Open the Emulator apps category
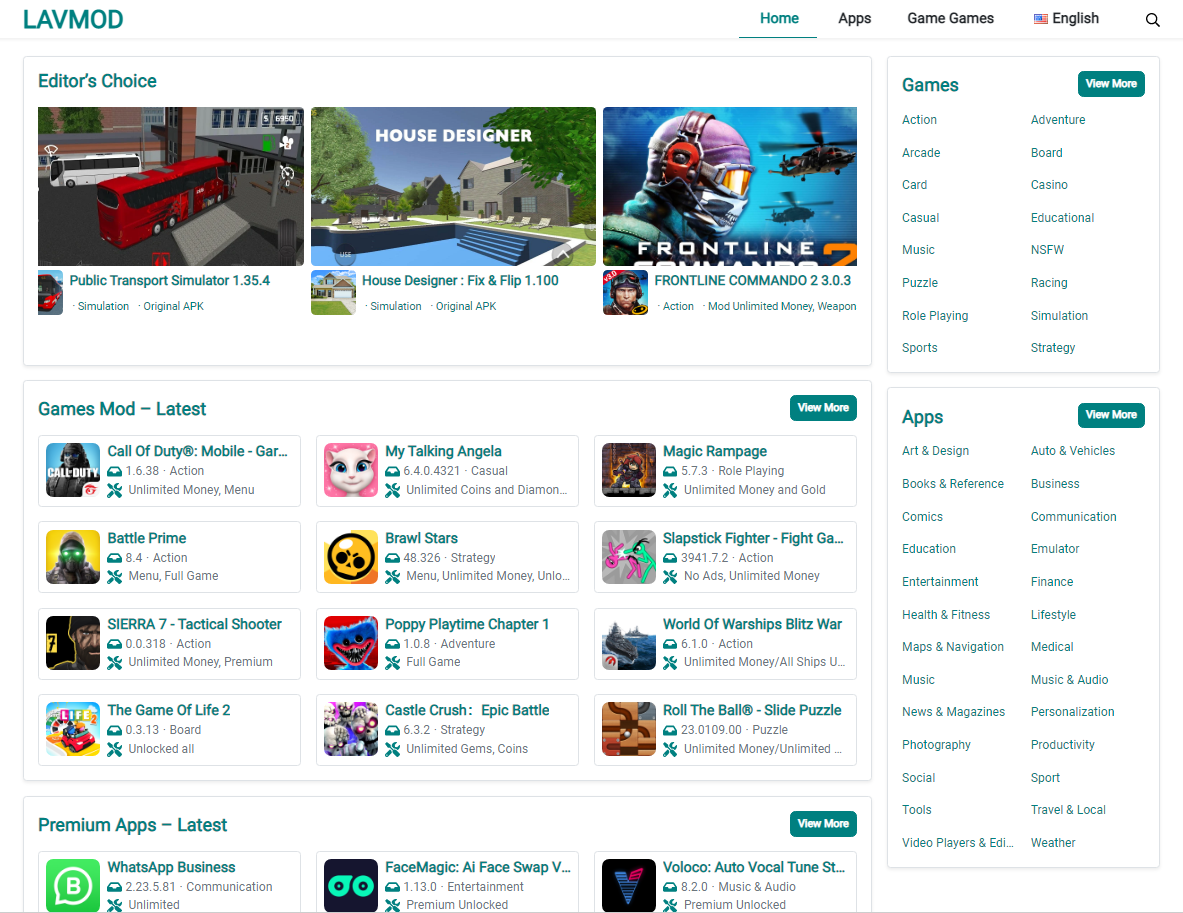1183x913 pixels. [1055, 549]
